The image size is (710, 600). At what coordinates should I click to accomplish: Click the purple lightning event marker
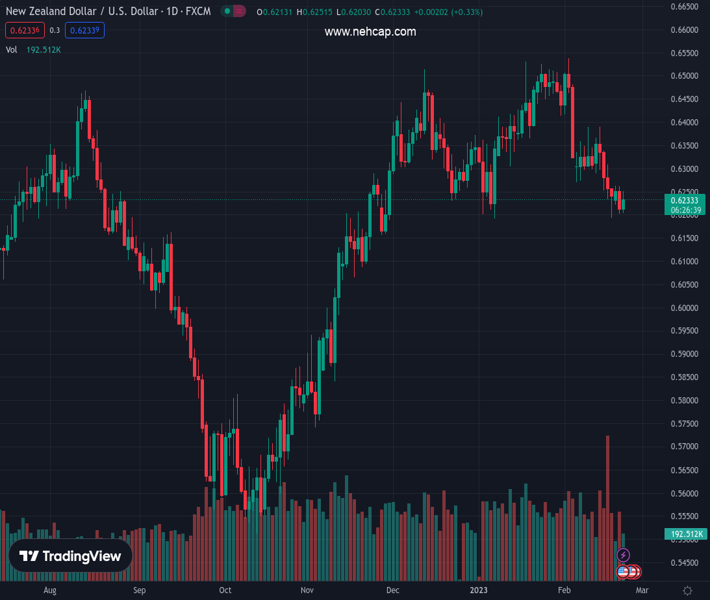tap(623, 555)
